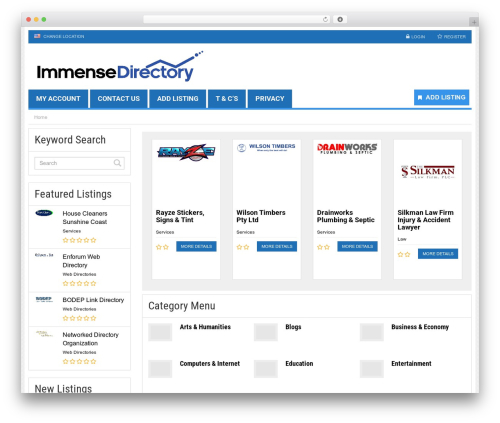Open the Networked Directory Organization listing
The height and width of the screenshot is (423, 500).
click(x=90, y=339)
